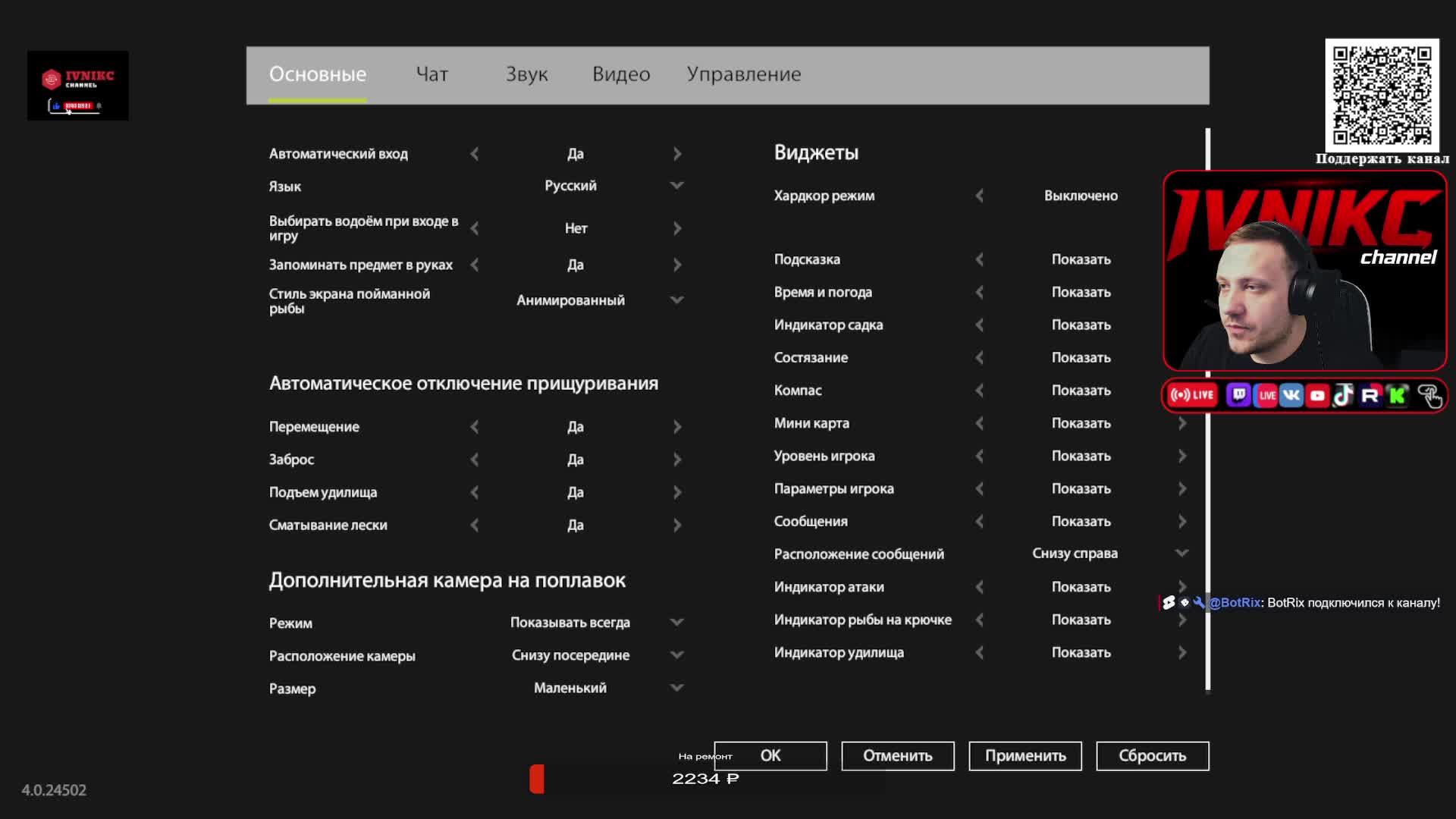Click the TikTok icon in the social bar
The image size is (1456, 819).
(1344, 395)
